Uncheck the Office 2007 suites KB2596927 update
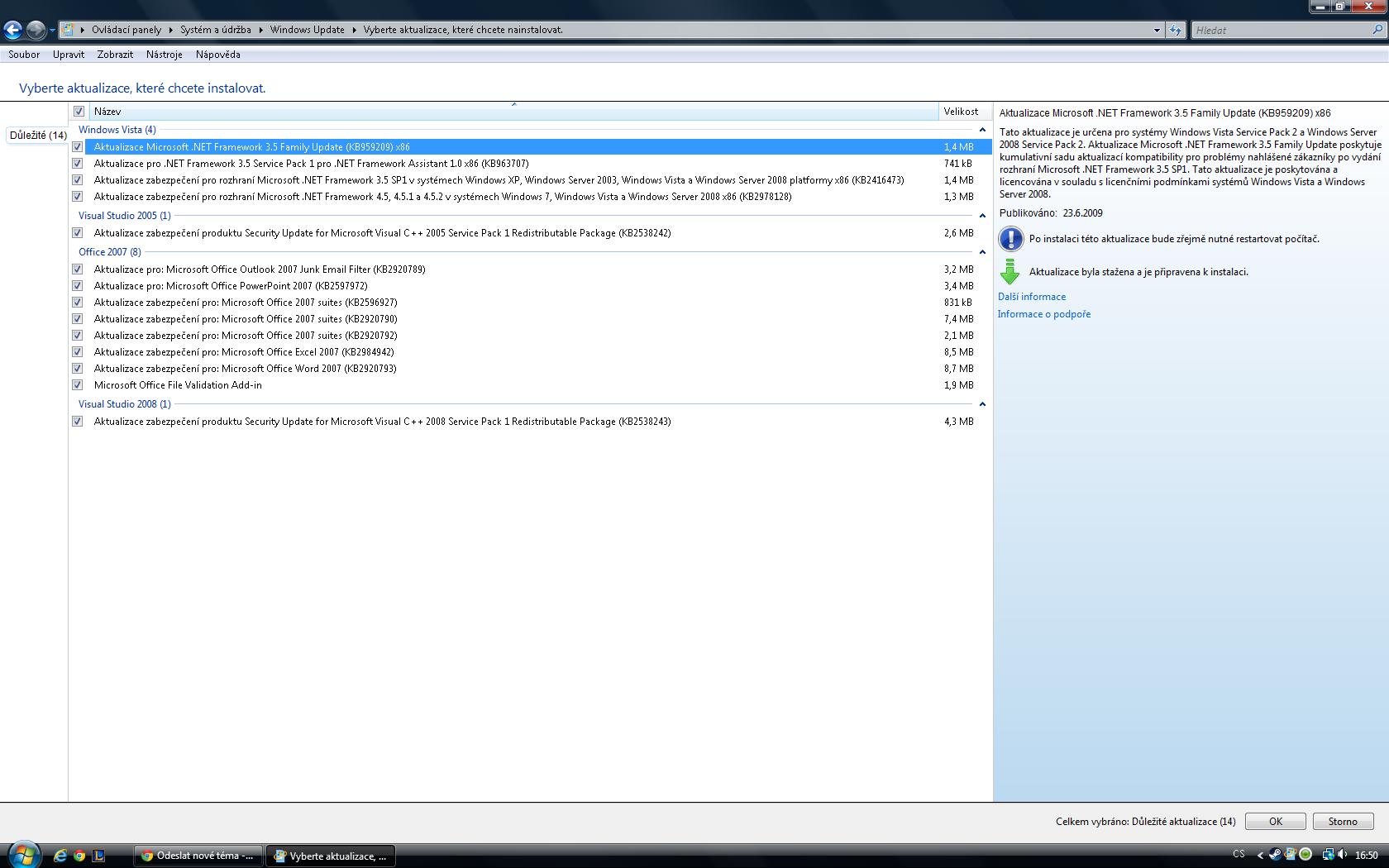The width and height of the screenshot is (1389, 868). [x=78, y=303]
